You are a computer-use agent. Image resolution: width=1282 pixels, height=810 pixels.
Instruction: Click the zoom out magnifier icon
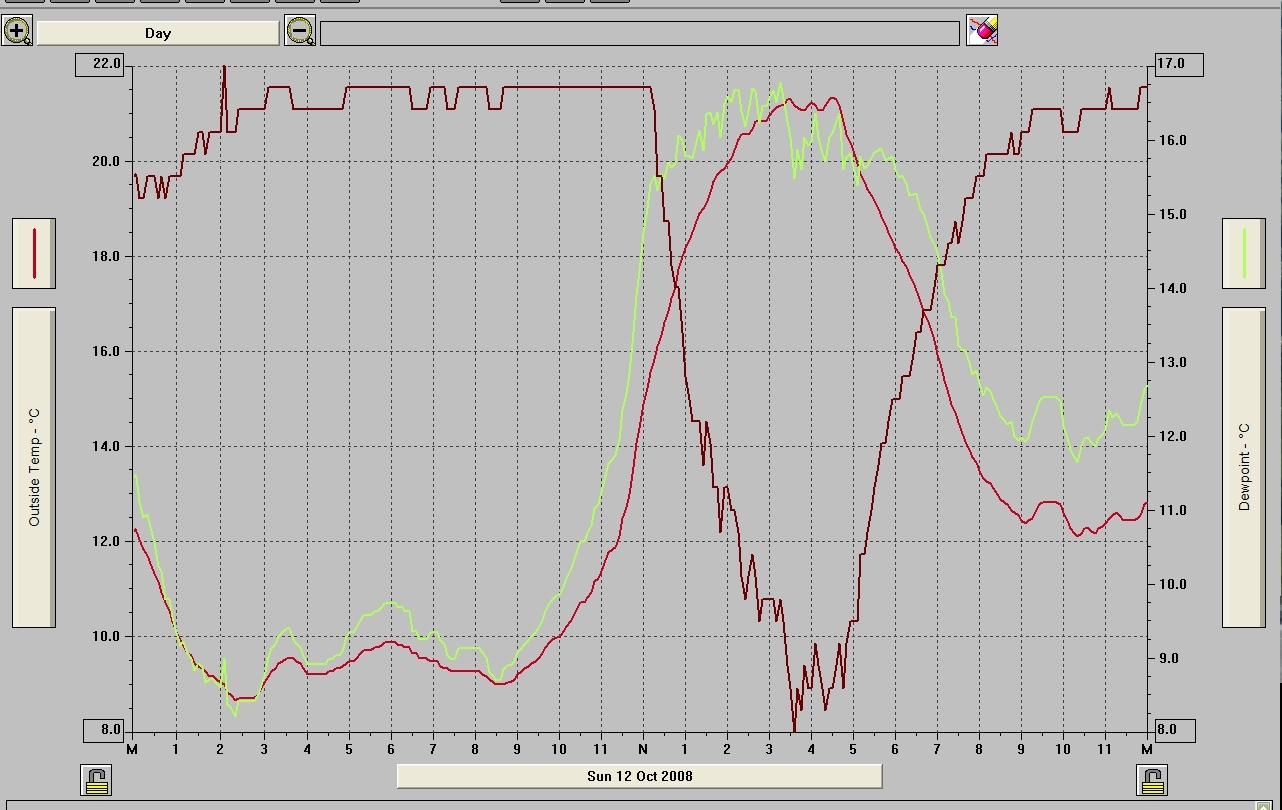click(x=300, y=31)
